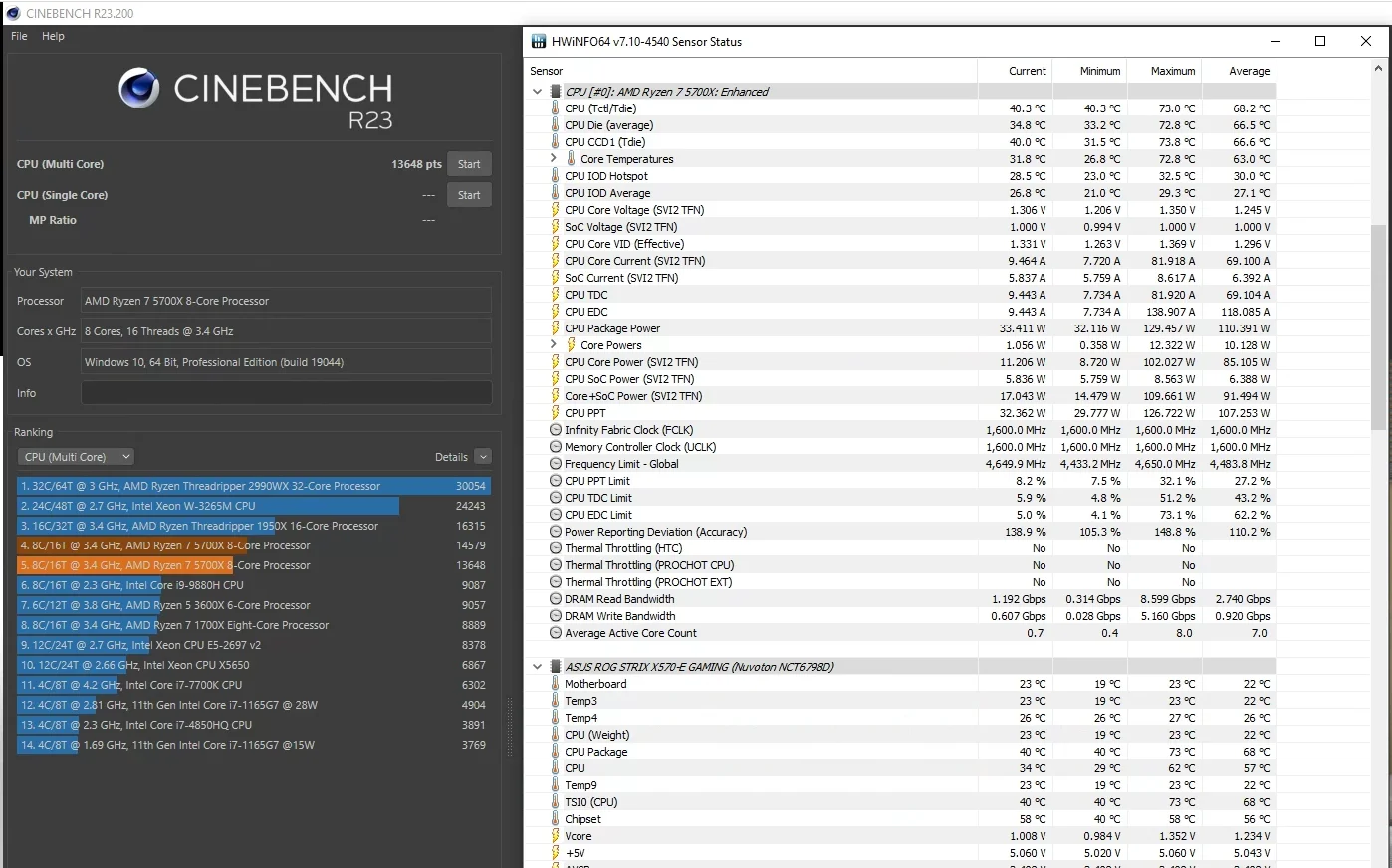Expand the Core Temperatures row
This screenshot has height=868, width=1392.
pyautogui.click(x=554, y=158)
